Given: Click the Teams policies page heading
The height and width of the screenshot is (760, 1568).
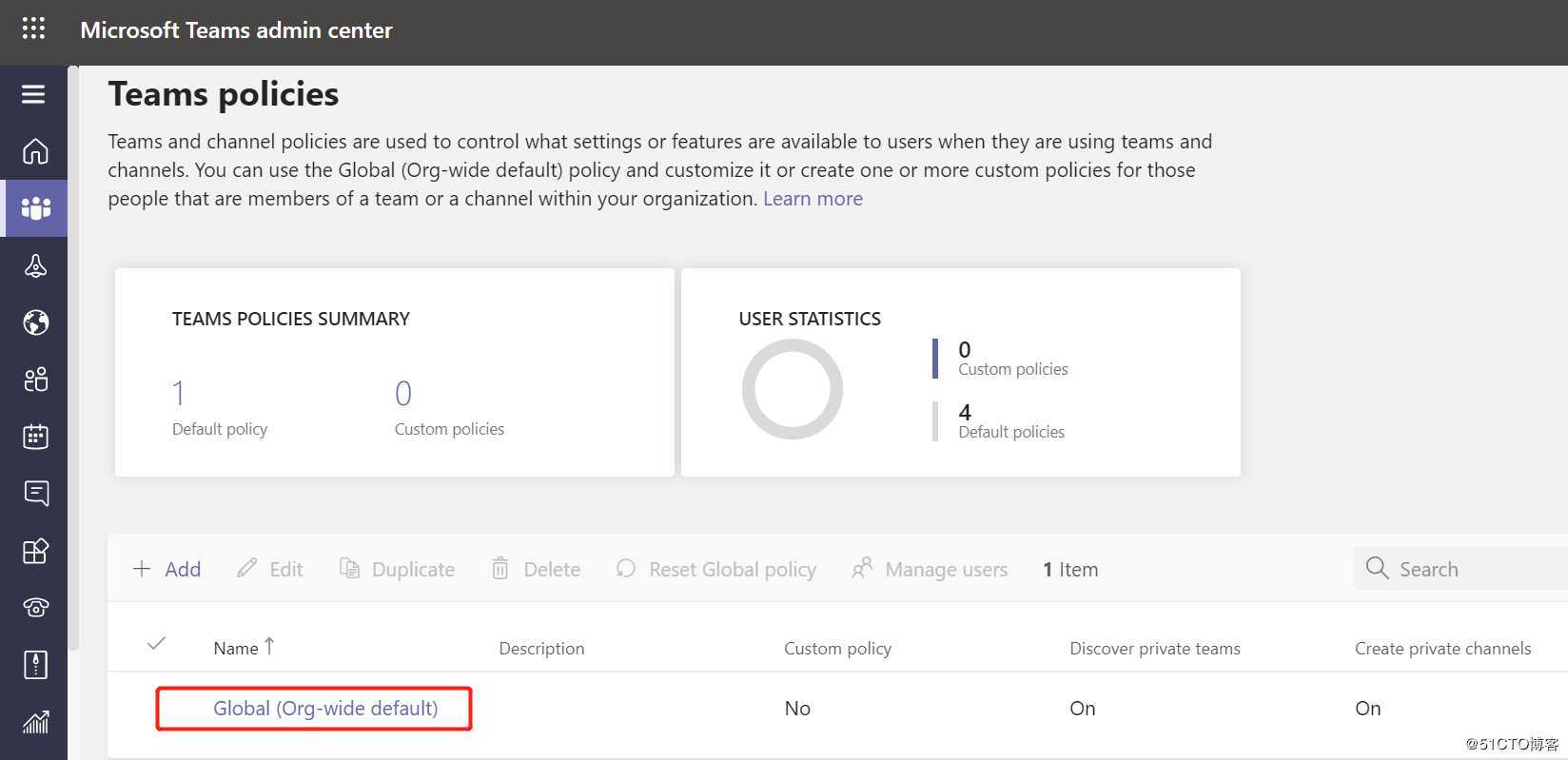Looking at the screenshot, I should pyautogui.click(x=224, y=93).
